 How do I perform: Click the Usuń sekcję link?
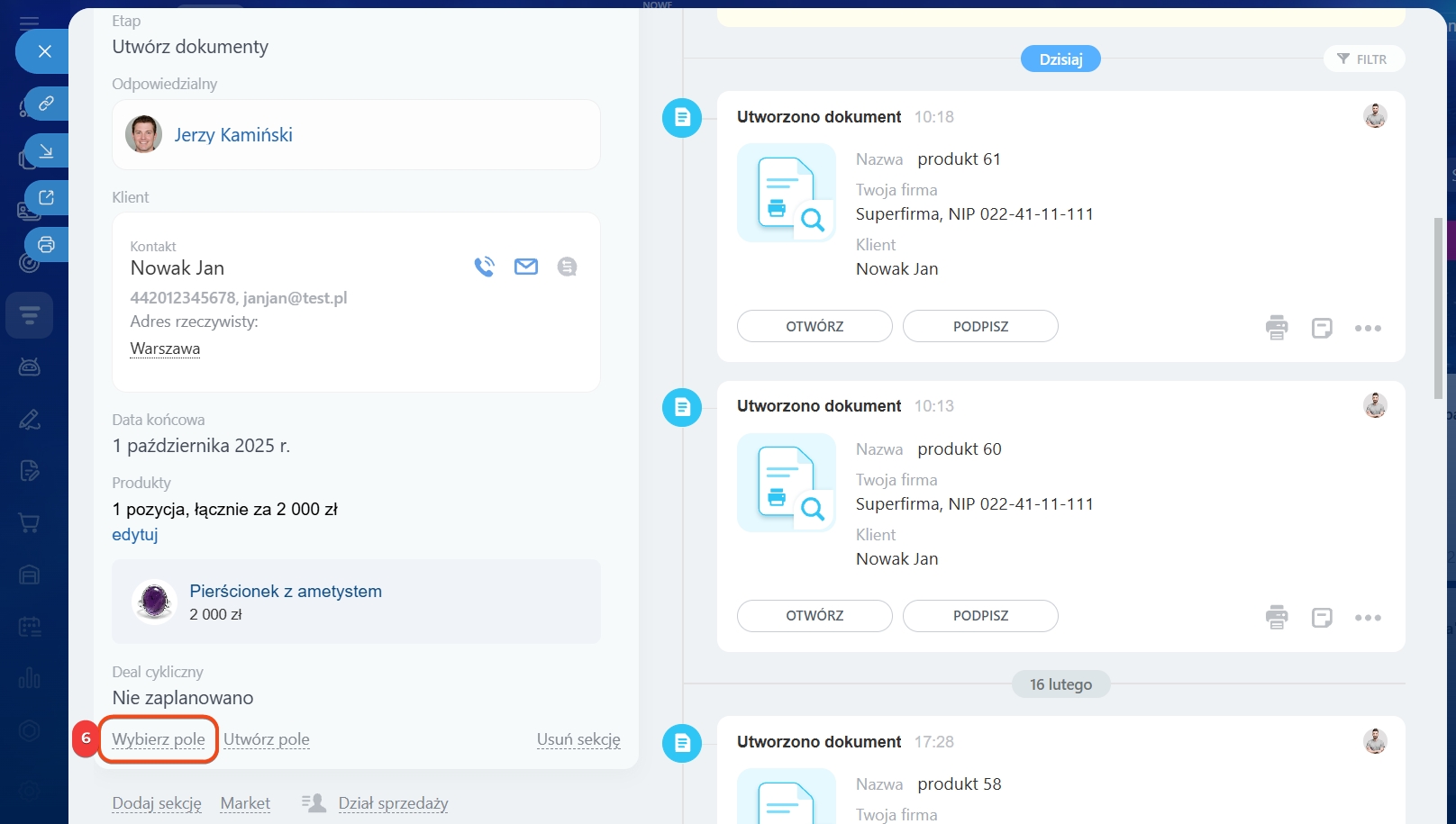578,739
